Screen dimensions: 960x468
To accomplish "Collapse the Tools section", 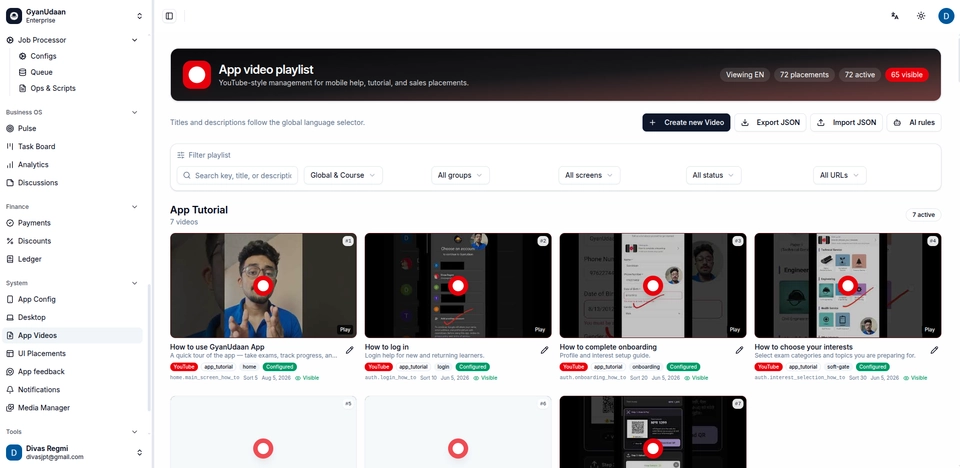I will (x=135, y=431).
